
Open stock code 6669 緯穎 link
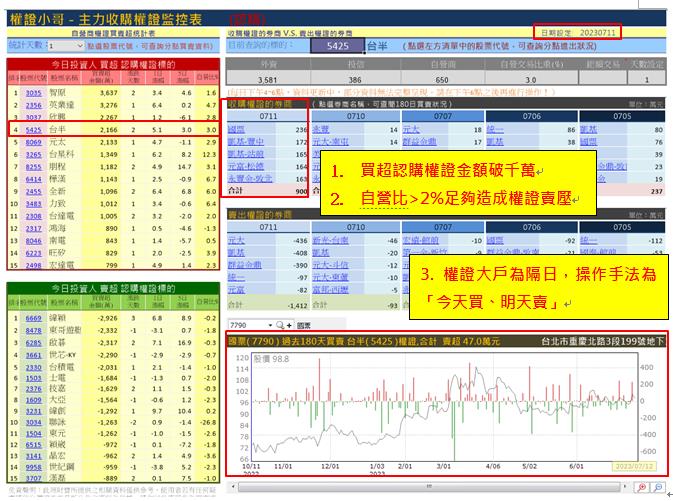pyautogui.click(x=33, y=318)
